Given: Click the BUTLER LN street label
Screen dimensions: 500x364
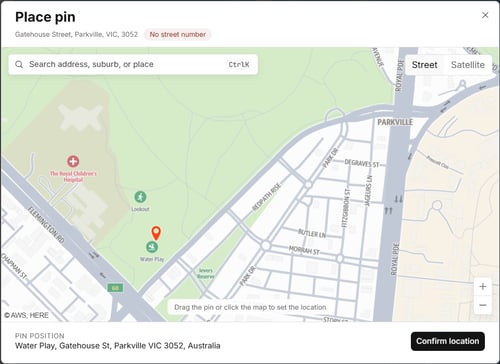Looking at the screenshot, I should pyautogui.click(x=312, y=234).
